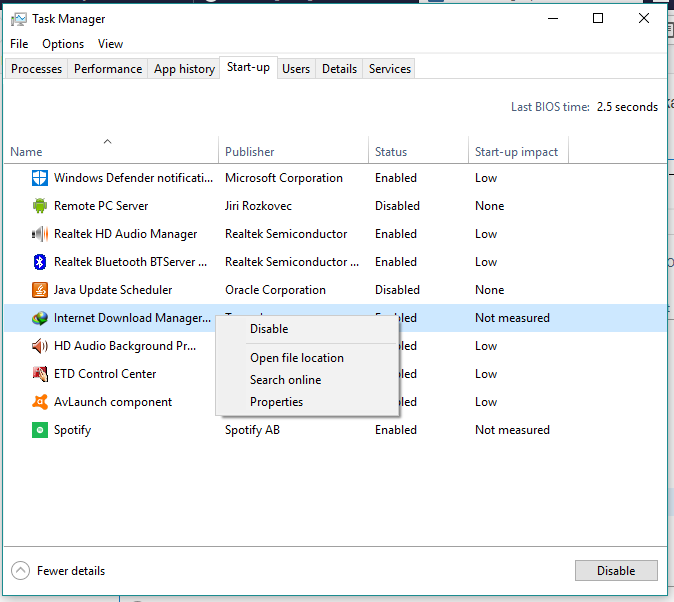Maximize the Task Manager window
674x602 pixels.
pos(598,18)
